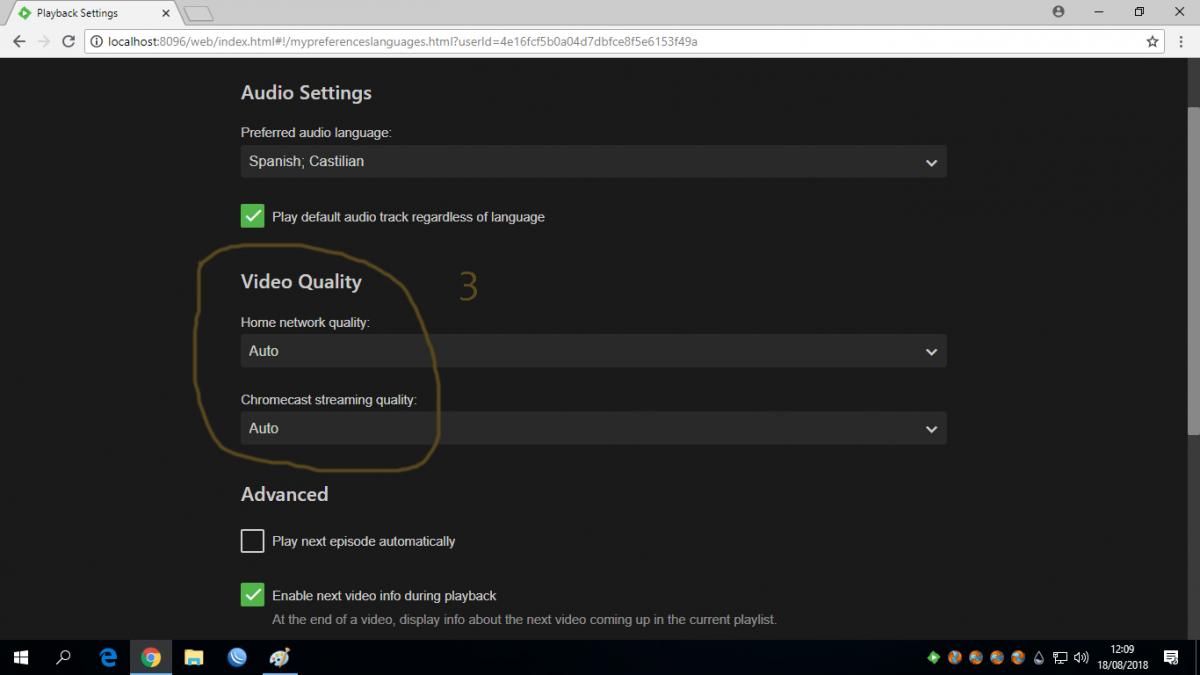Open the Preferred audio language dropdown
Image resolution: width=1200 pixels, height=675 pixels.
[x=593, y=161]
